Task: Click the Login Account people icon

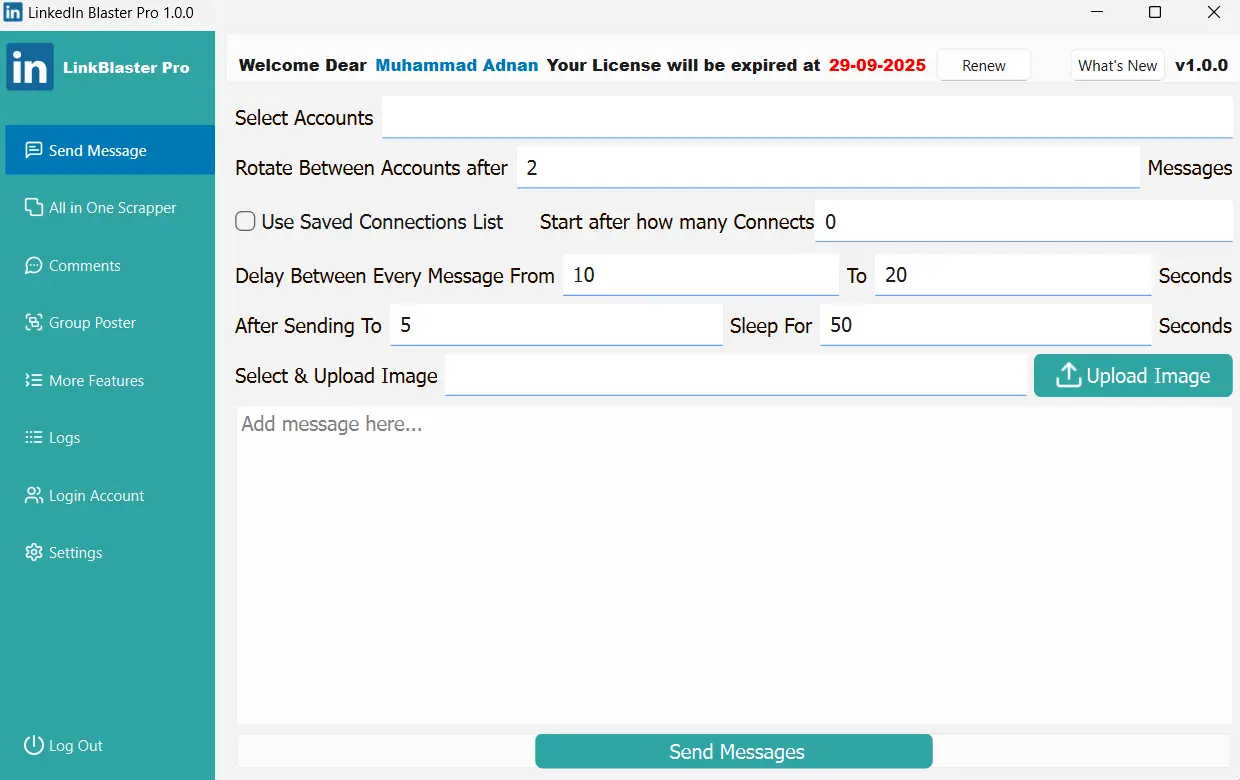Action: point(33,495)
